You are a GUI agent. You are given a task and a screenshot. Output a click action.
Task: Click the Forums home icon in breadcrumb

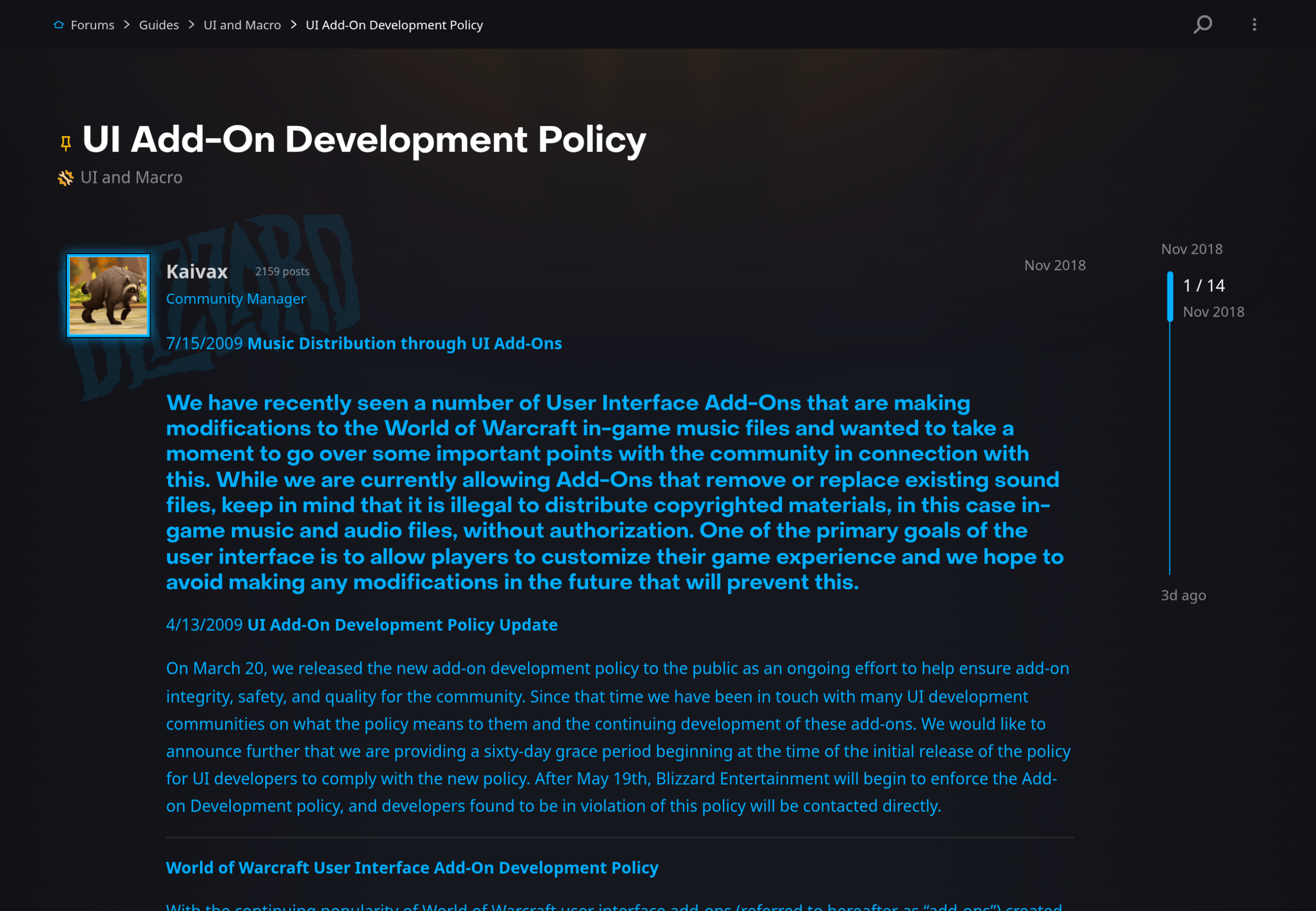(59, 25)
